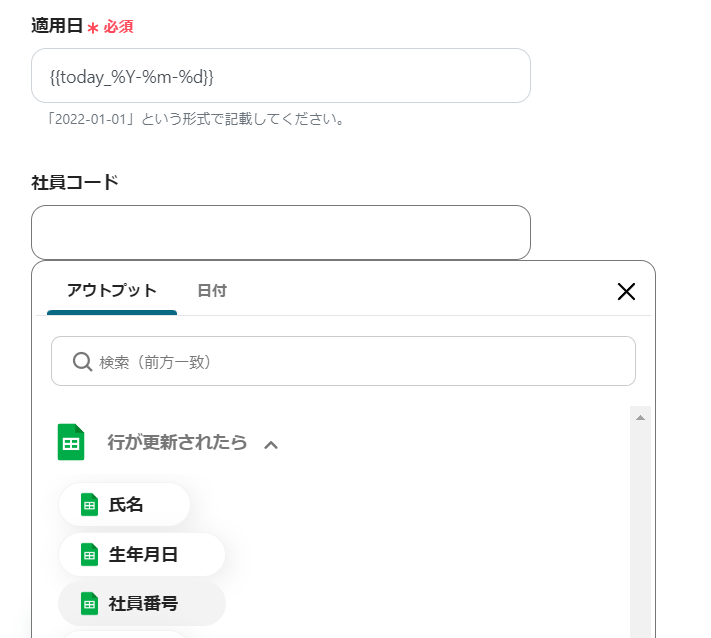The image size is (711, 638).
Task: Click the output list scrollbar track
Action: click(x=640, y=530)
